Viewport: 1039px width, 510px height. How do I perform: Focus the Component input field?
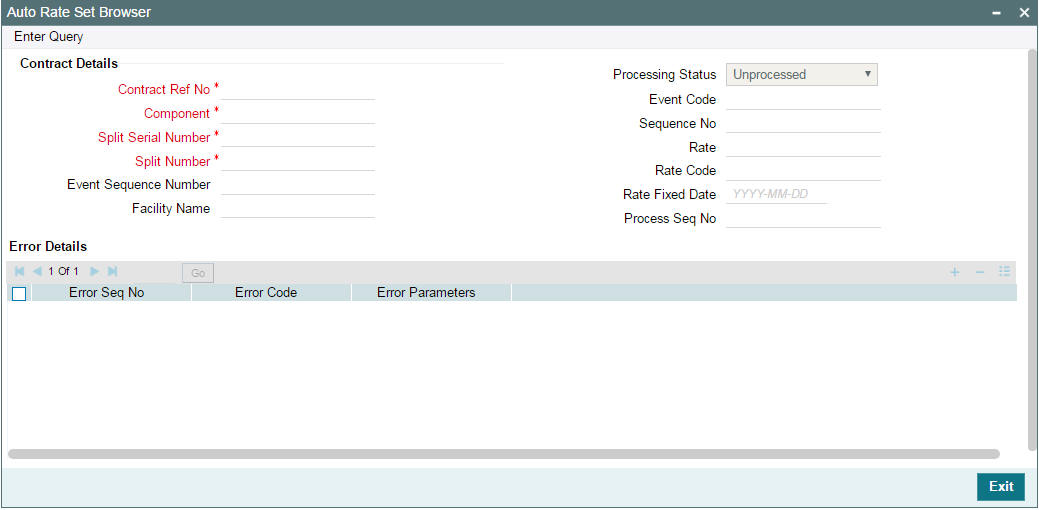tap(298, 113)
